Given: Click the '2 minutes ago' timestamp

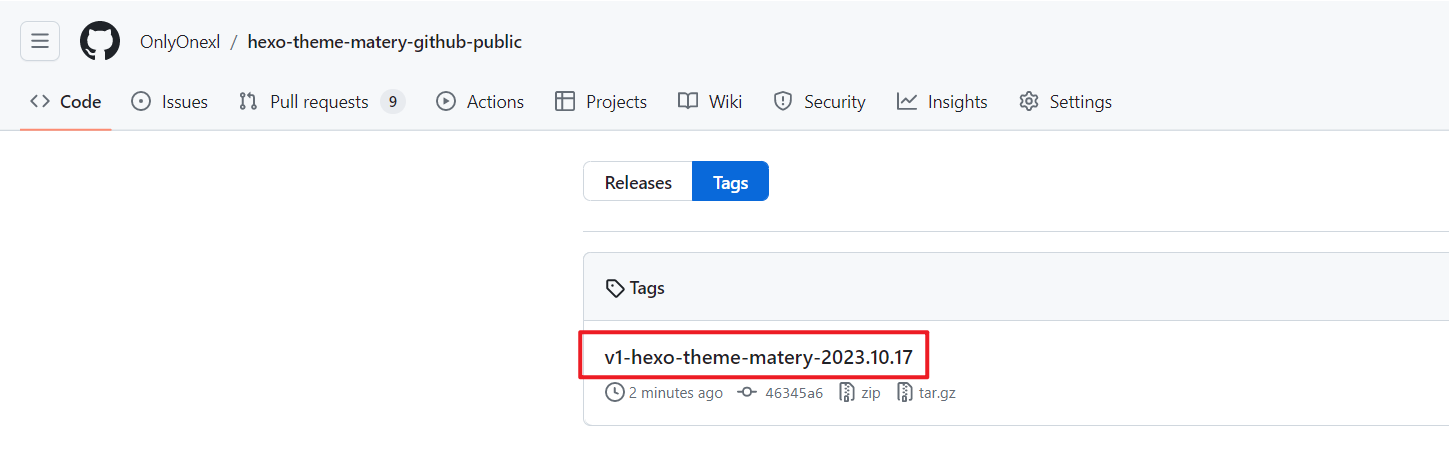Looking at the screenshot, I should click(675, 393).
